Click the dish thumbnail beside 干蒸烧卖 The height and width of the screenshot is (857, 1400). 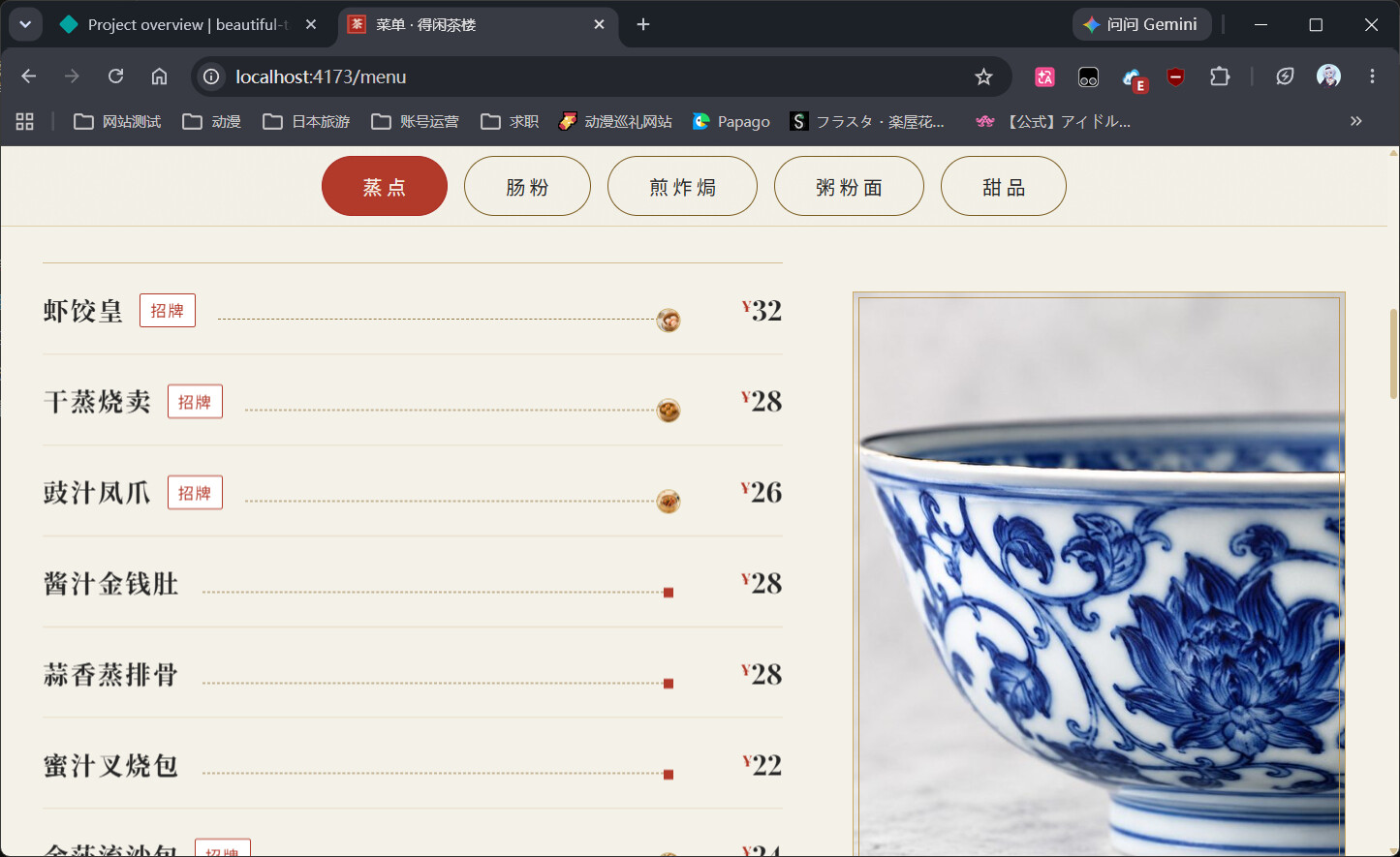669,411
